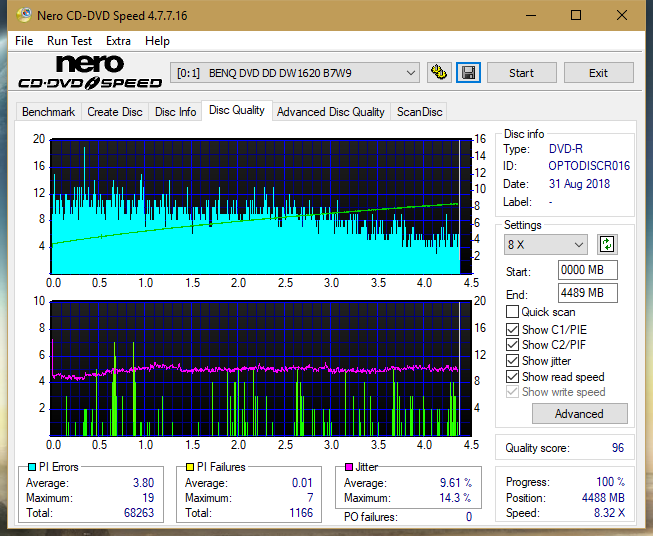The image size is (653, 536).
Task: Maximize the Nero CD-DVD Speed window
Action: tap(576, 15)
